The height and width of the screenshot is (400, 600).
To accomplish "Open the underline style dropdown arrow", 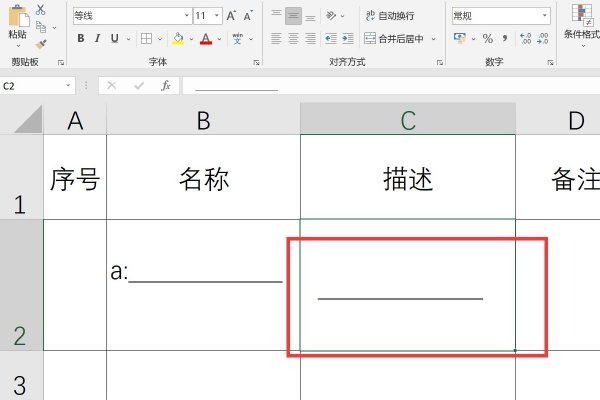I will pyautogui.click(x=128, y=39).
